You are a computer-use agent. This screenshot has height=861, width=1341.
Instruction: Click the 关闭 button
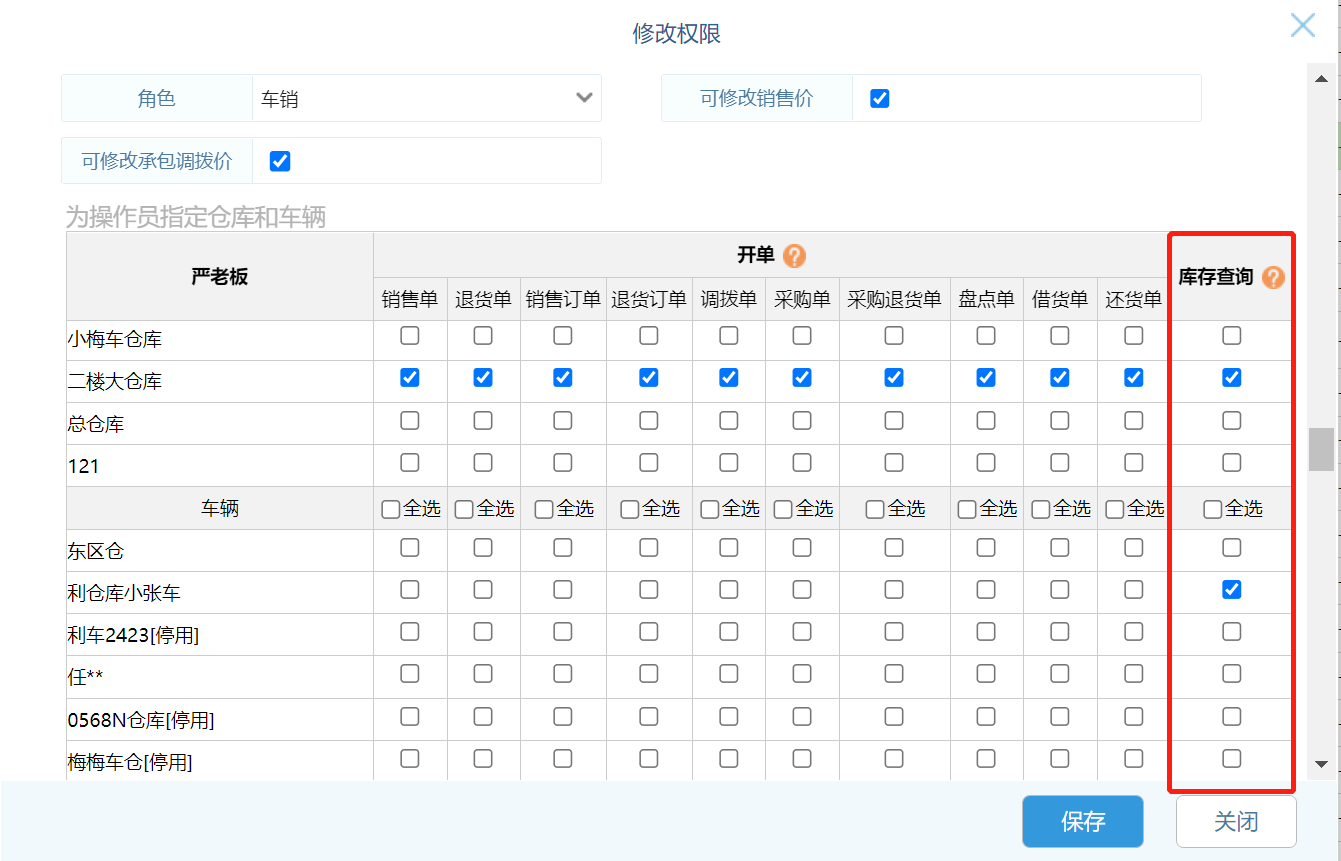coord(1236,822)
